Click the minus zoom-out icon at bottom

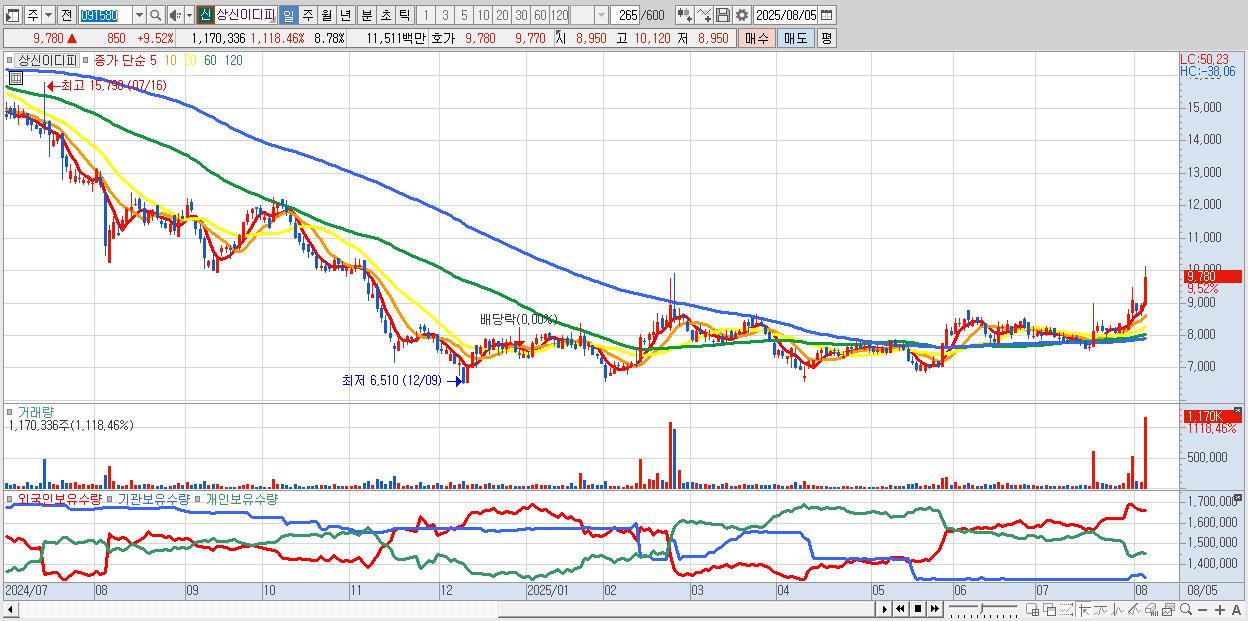(1202, 610)
